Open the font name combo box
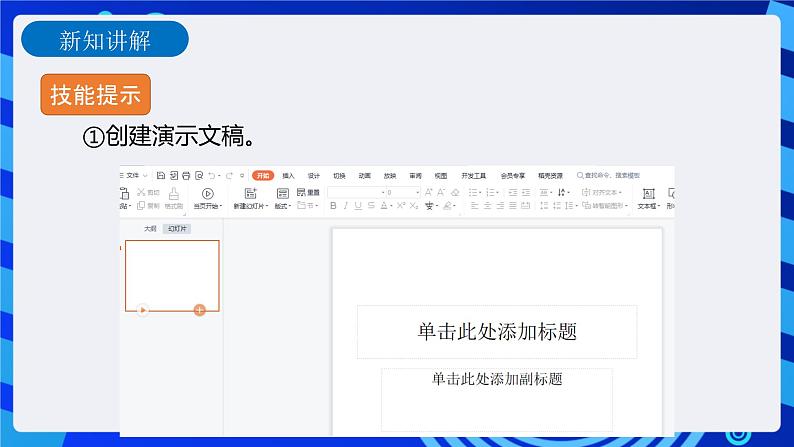Image resolution: width=794 pixels, height=447 pixels. pyautogui.click(x=356, y=192)
